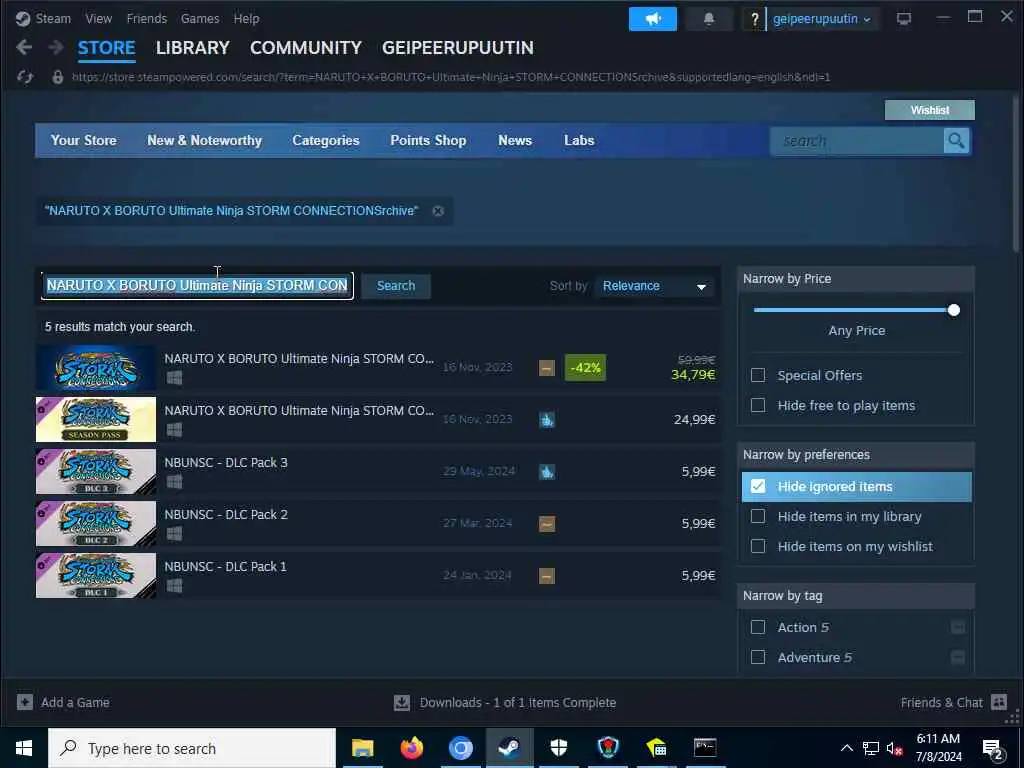Tick the Adventure tag checkbox
Image resolution: width=1024 pixels, height=768 pixels.
(x=758, y=658)
